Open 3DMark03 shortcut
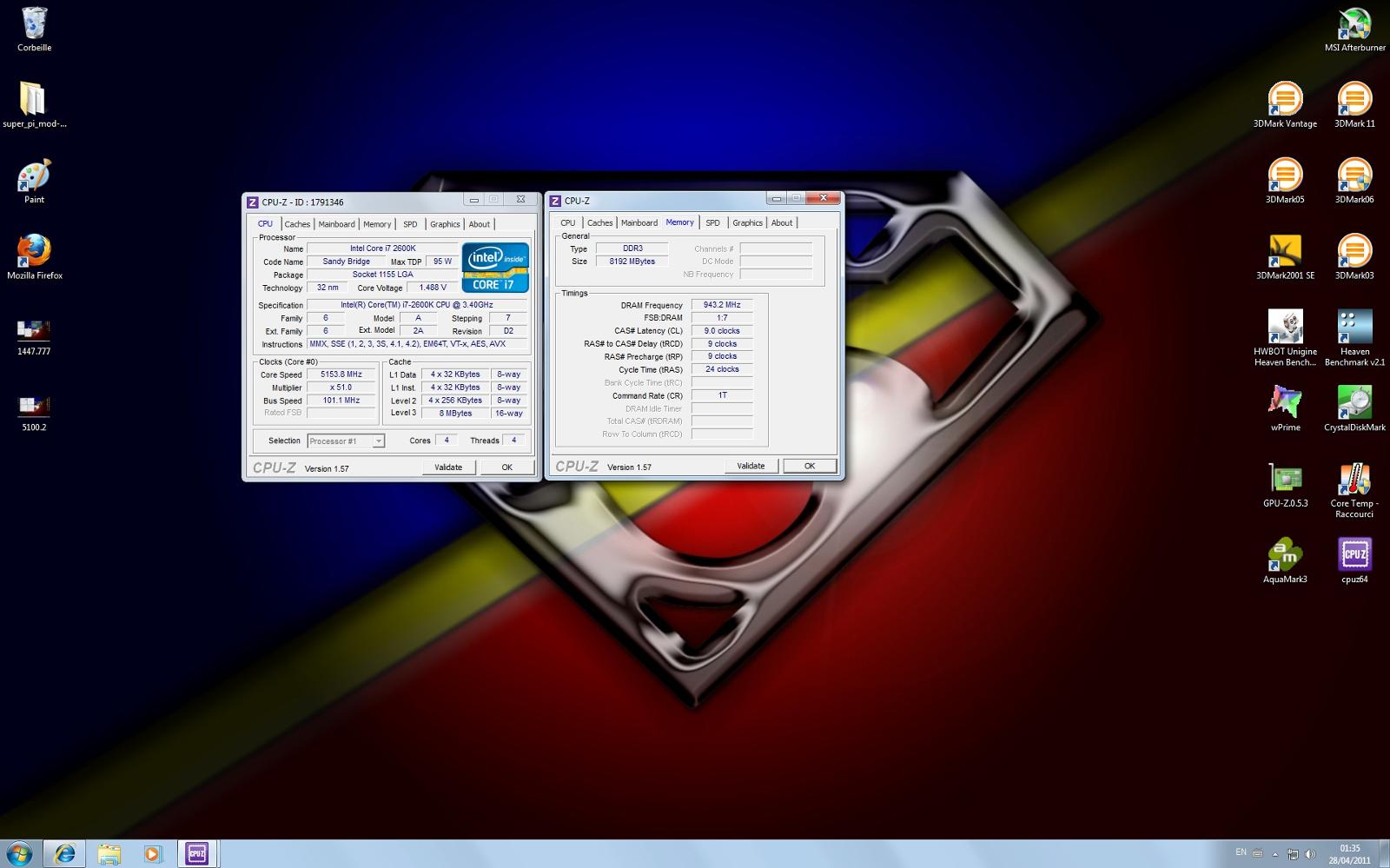The image size is (1390, 868). pos(1354,256)
